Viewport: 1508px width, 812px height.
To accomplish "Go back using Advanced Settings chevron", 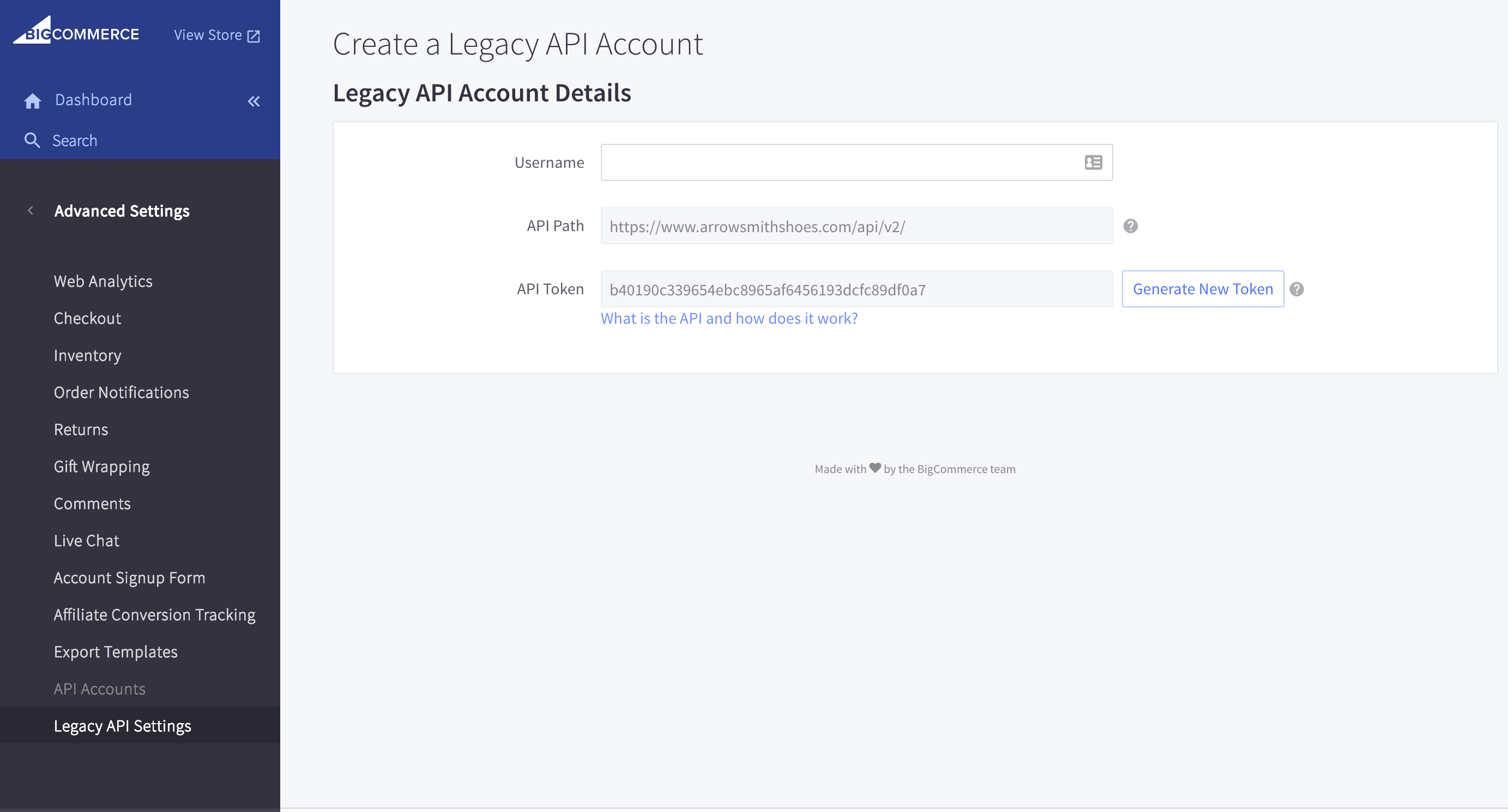I will [31, 210].
